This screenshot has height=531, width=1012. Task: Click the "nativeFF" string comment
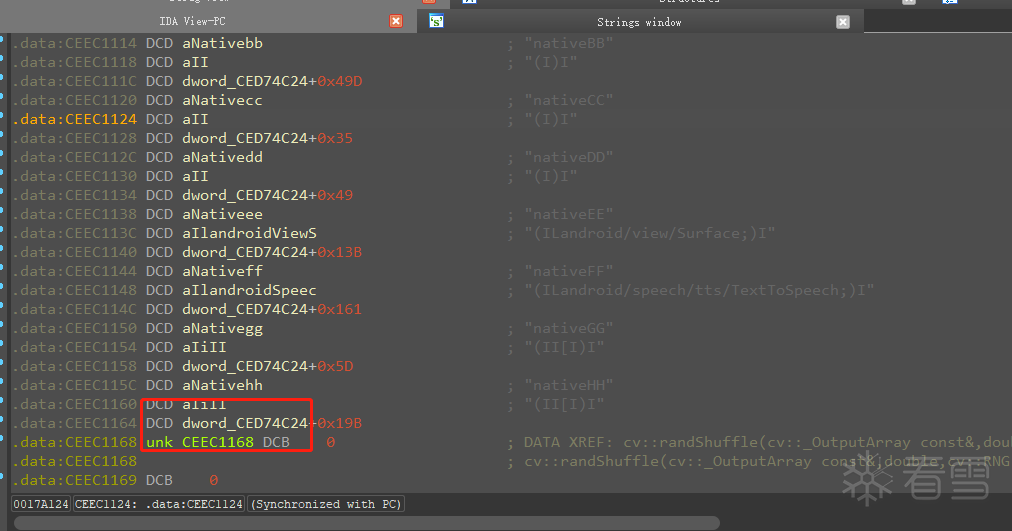coord(569,271)
